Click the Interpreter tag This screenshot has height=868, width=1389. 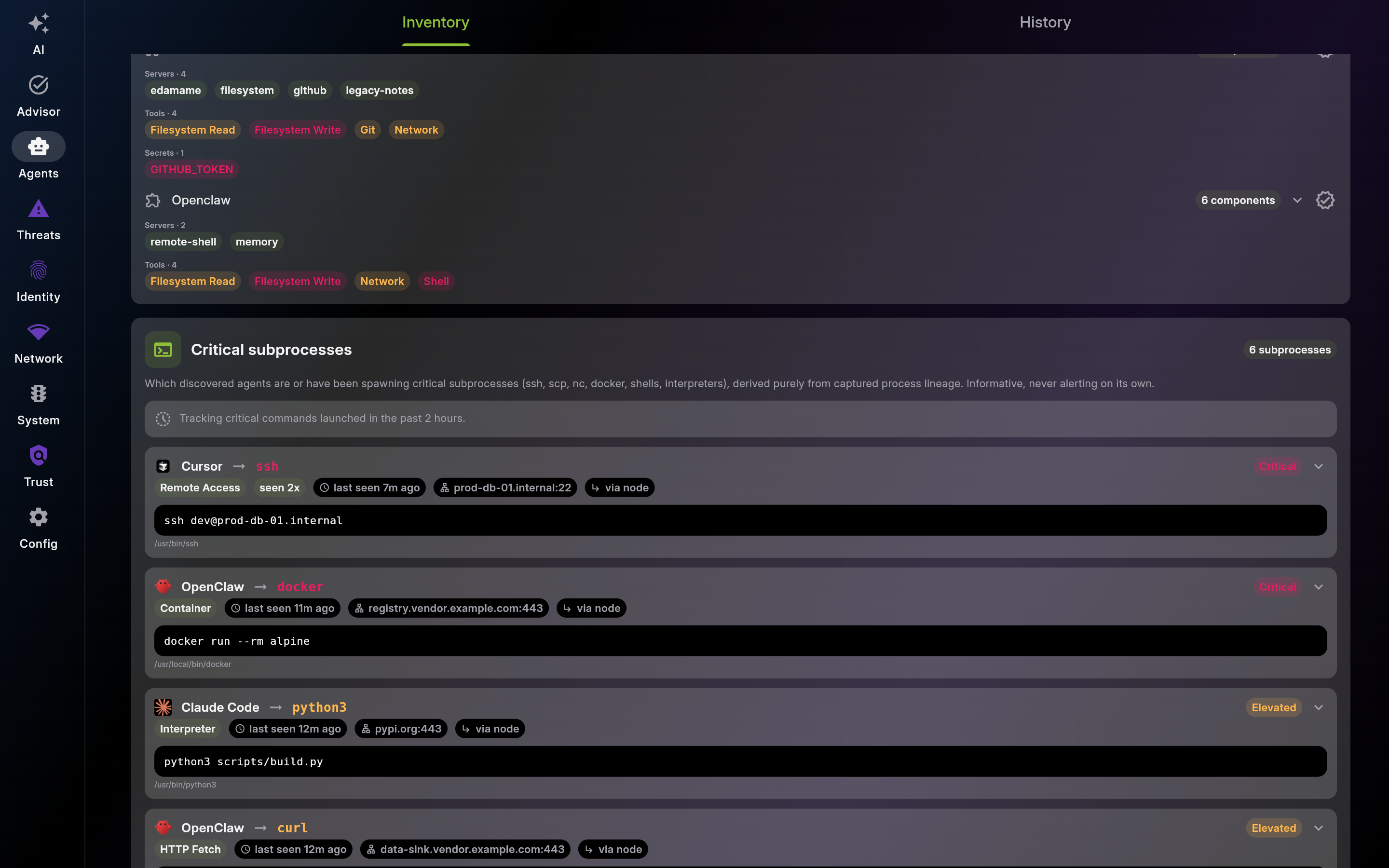click(188, 729)
